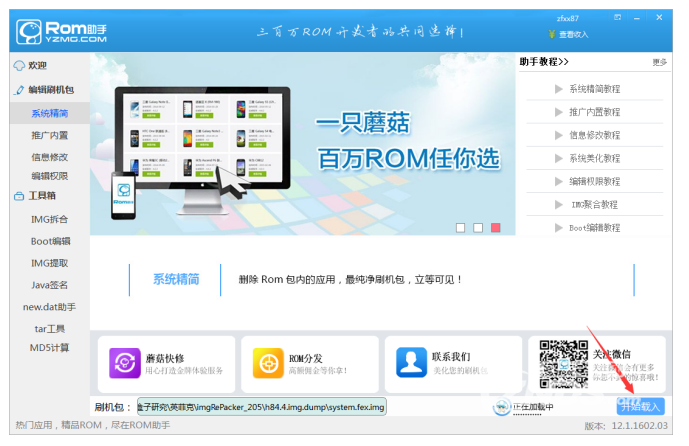The width and height of the screenshot is (689, 446).
Task: Click the play arrow beside 编辑权限教程
Action: point(558,182)
